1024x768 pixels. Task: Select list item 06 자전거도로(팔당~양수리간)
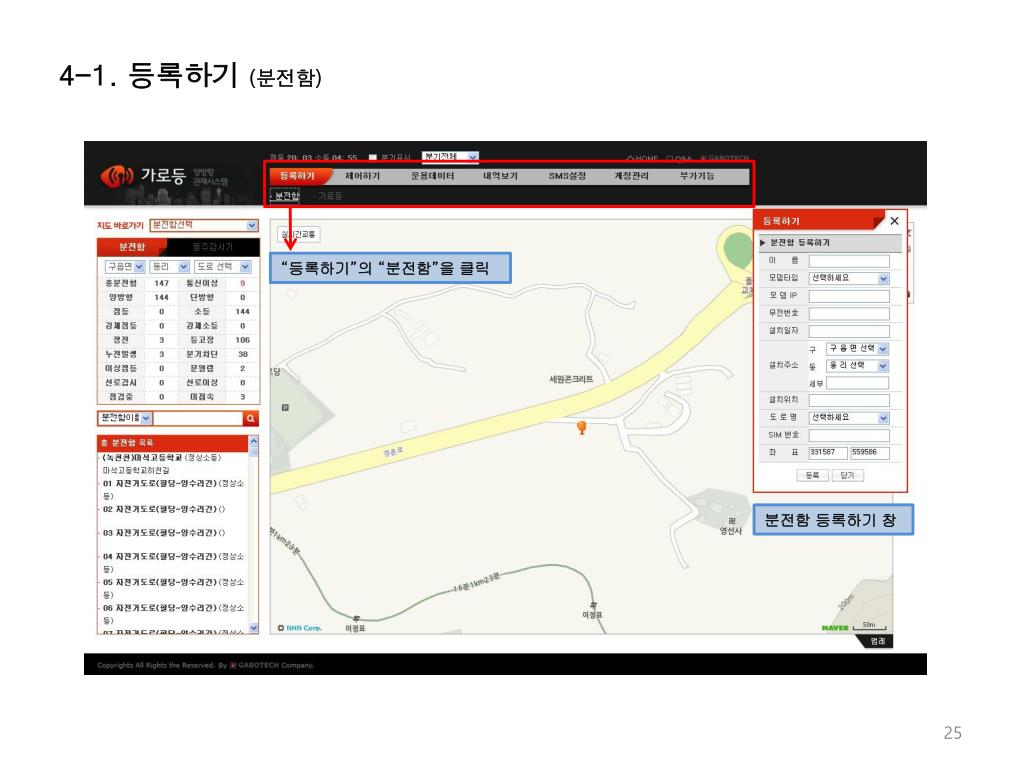pyautogui.click(x=173, y=613)
